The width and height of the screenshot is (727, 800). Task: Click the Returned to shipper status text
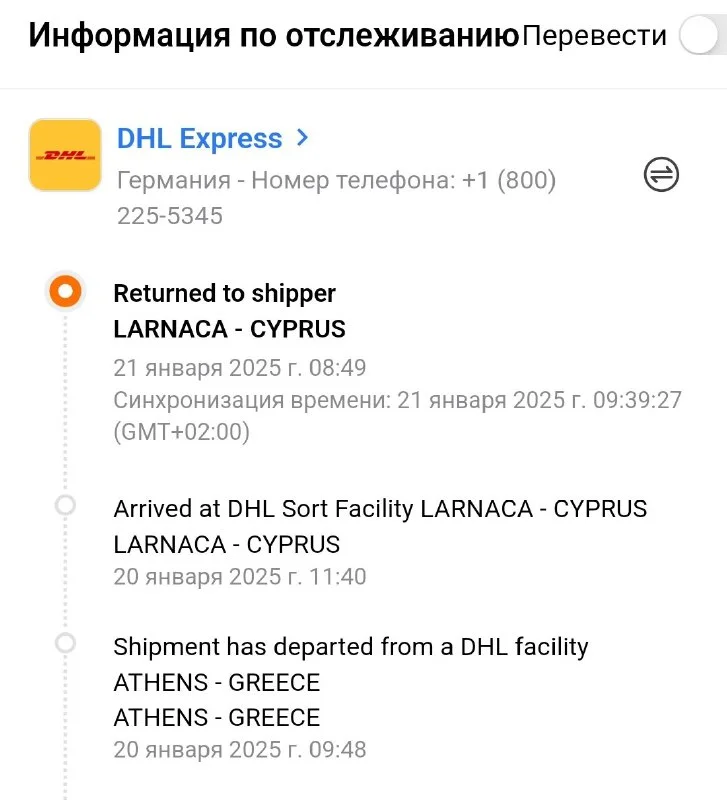click(x=224, y=293)
